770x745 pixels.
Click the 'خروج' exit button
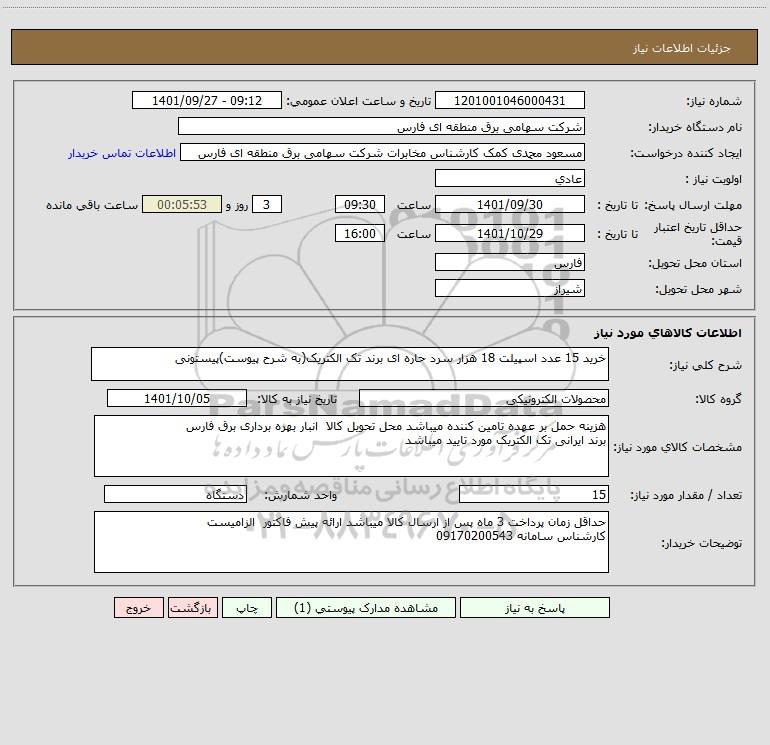tap(138, 607)
